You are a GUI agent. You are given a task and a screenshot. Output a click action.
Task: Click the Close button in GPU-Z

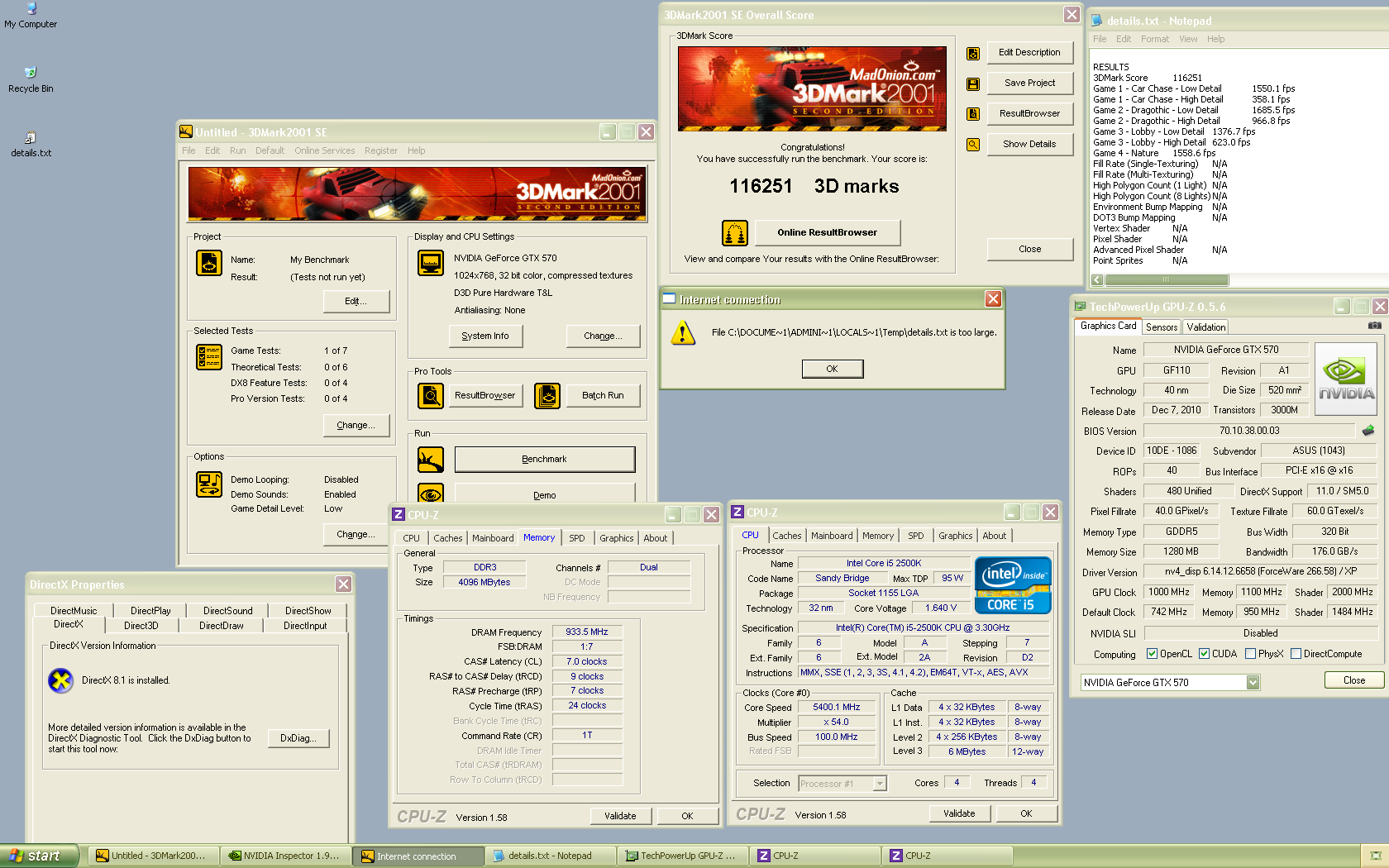click(1353, 680)
